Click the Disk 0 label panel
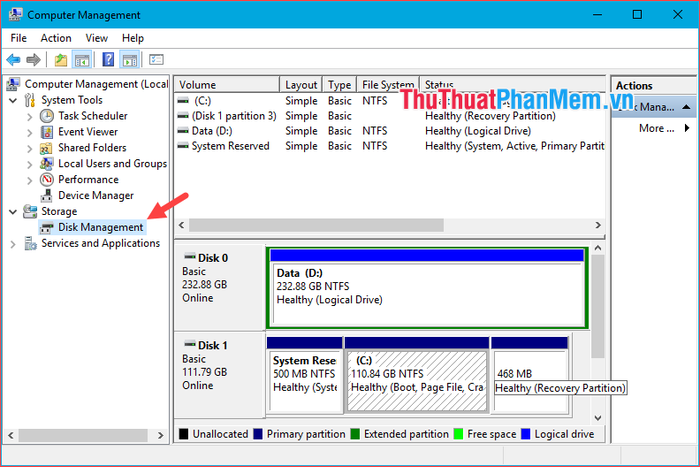Viewport: 700px width, 467px height. click(x=220, y=287)
